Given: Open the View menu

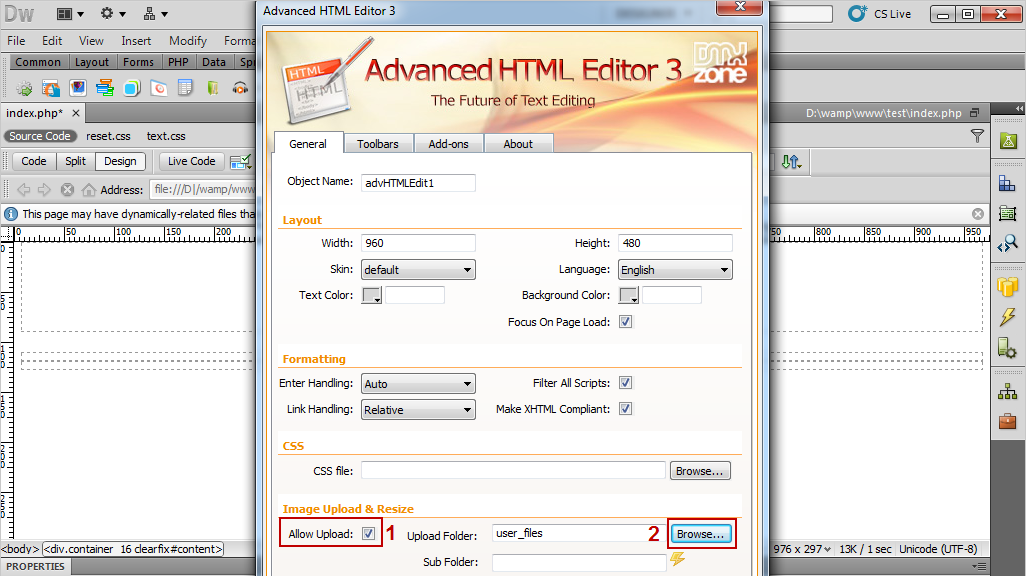Looking at the screenshot, I should [x=92, y=41].
